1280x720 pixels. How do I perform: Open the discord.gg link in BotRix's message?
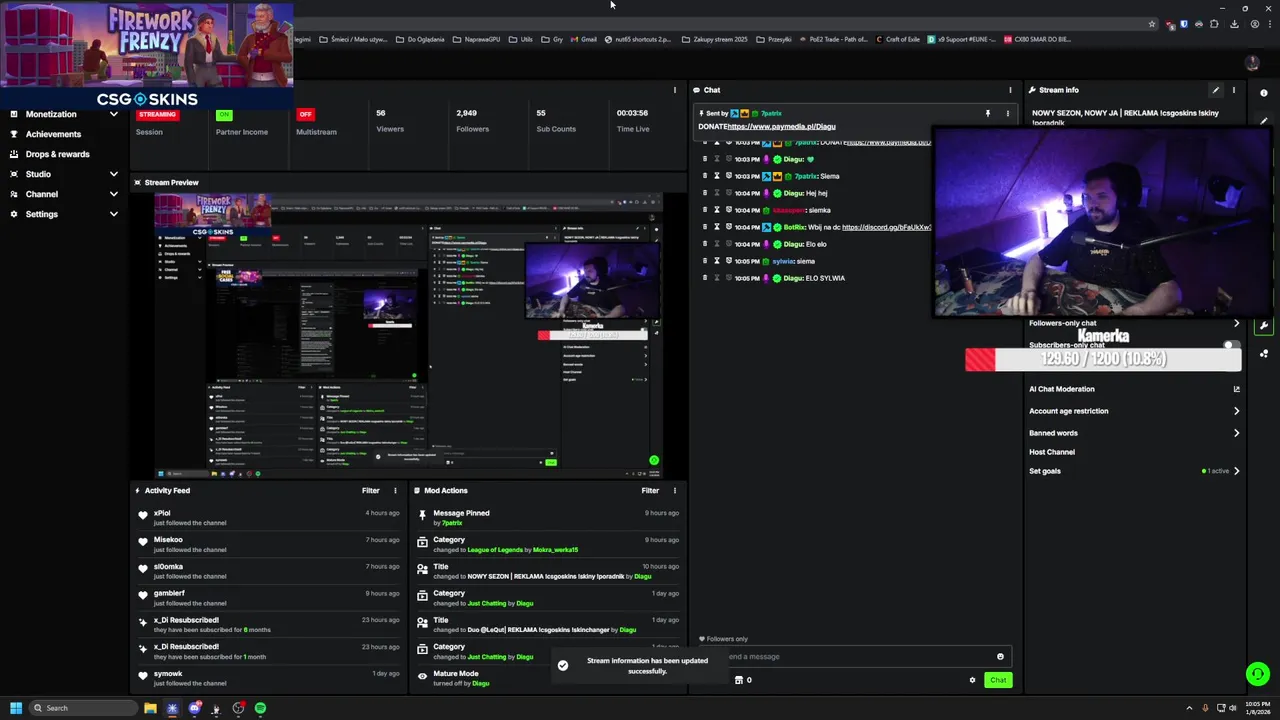click(x=887, y=227)
